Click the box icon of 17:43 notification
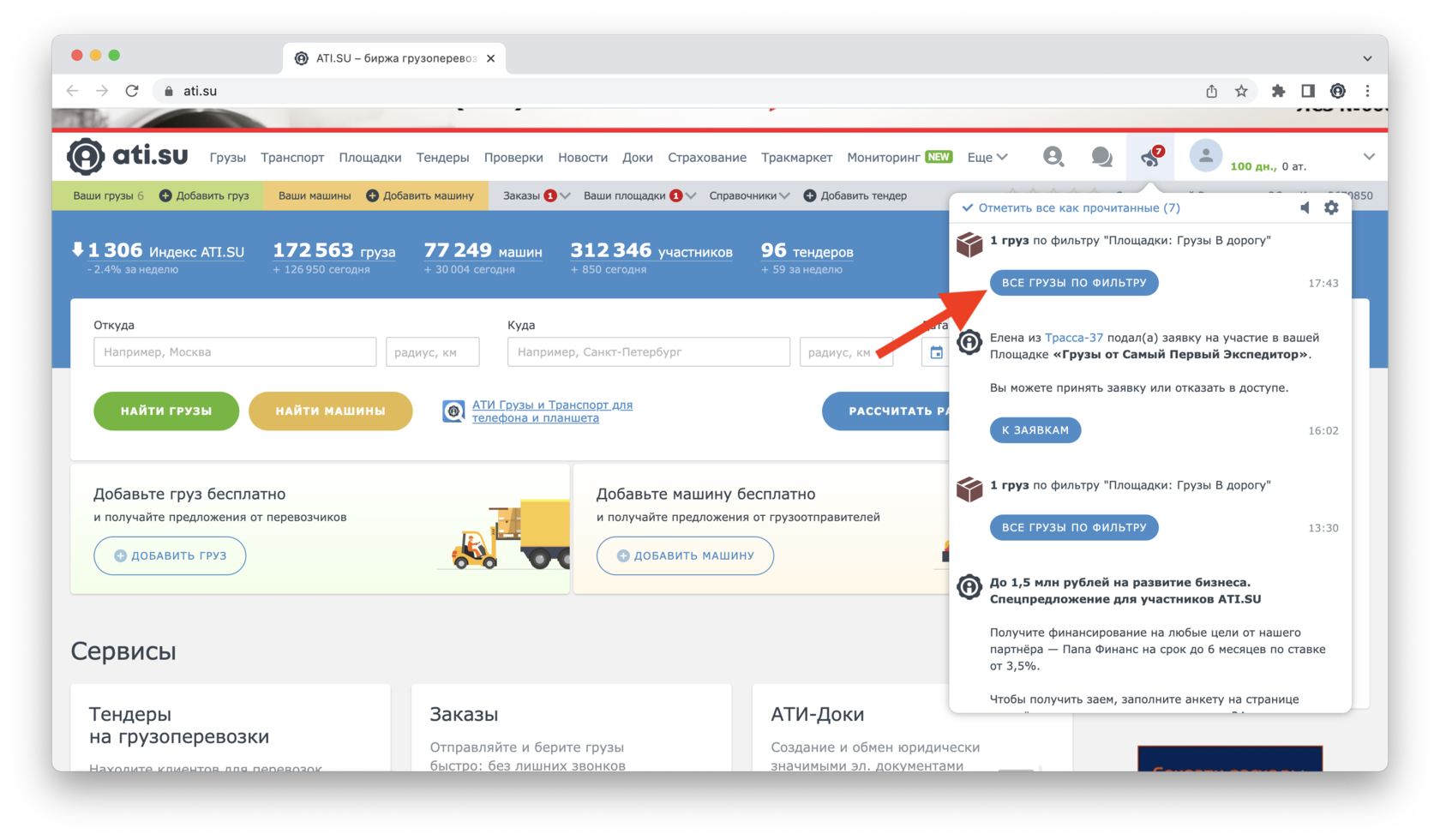The width and height of the screenshot is (1440, 840). pyautogui.click(x=969, y=244)
